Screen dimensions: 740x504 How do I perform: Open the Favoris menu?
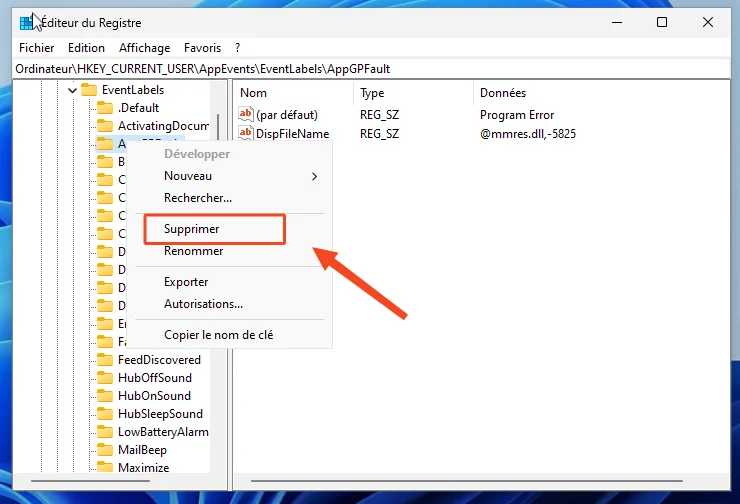(202, 48)
